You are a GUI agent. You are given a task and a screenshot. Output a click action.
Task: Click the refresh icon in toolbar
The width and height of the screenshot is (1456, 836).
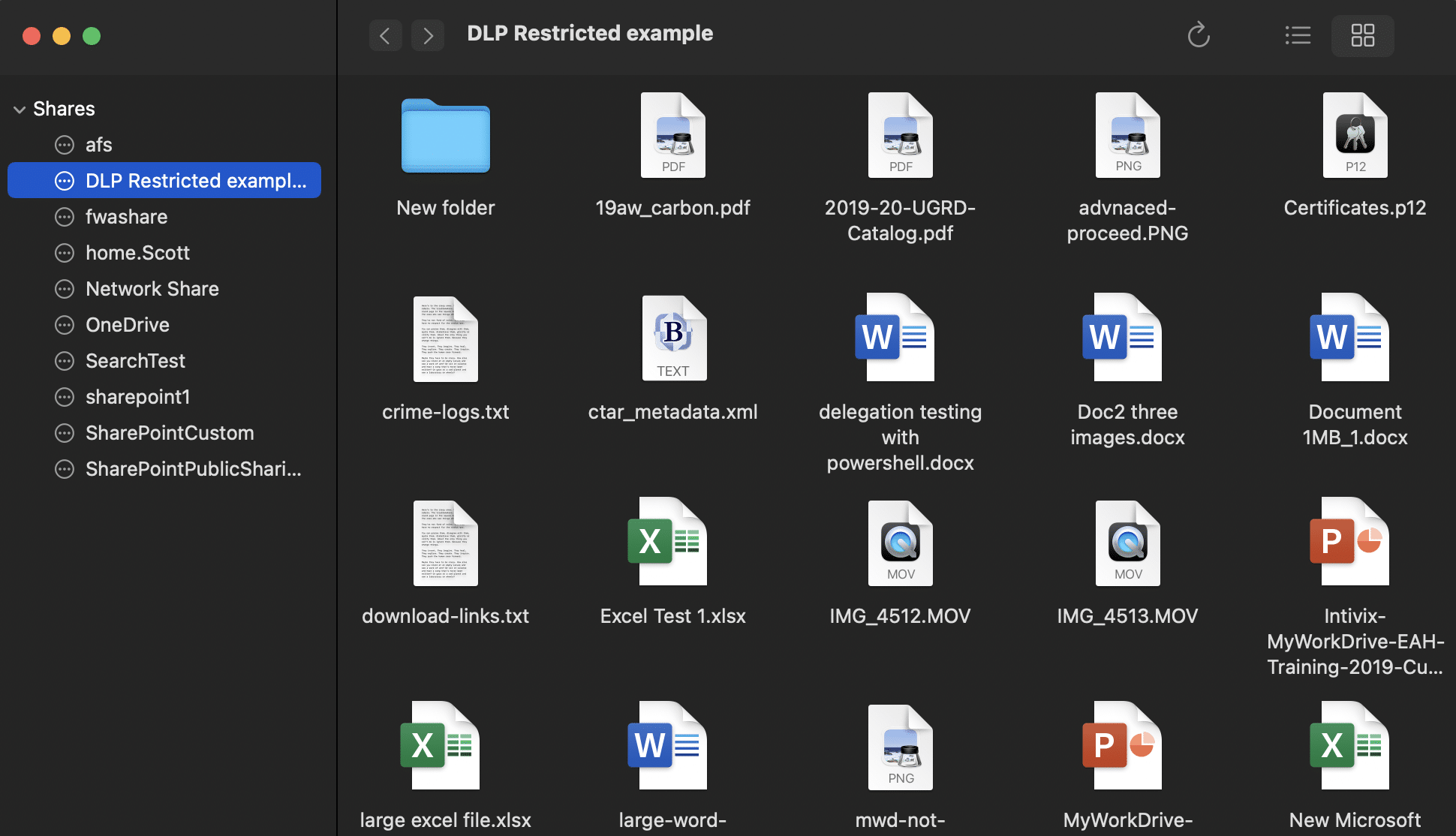1199,35
